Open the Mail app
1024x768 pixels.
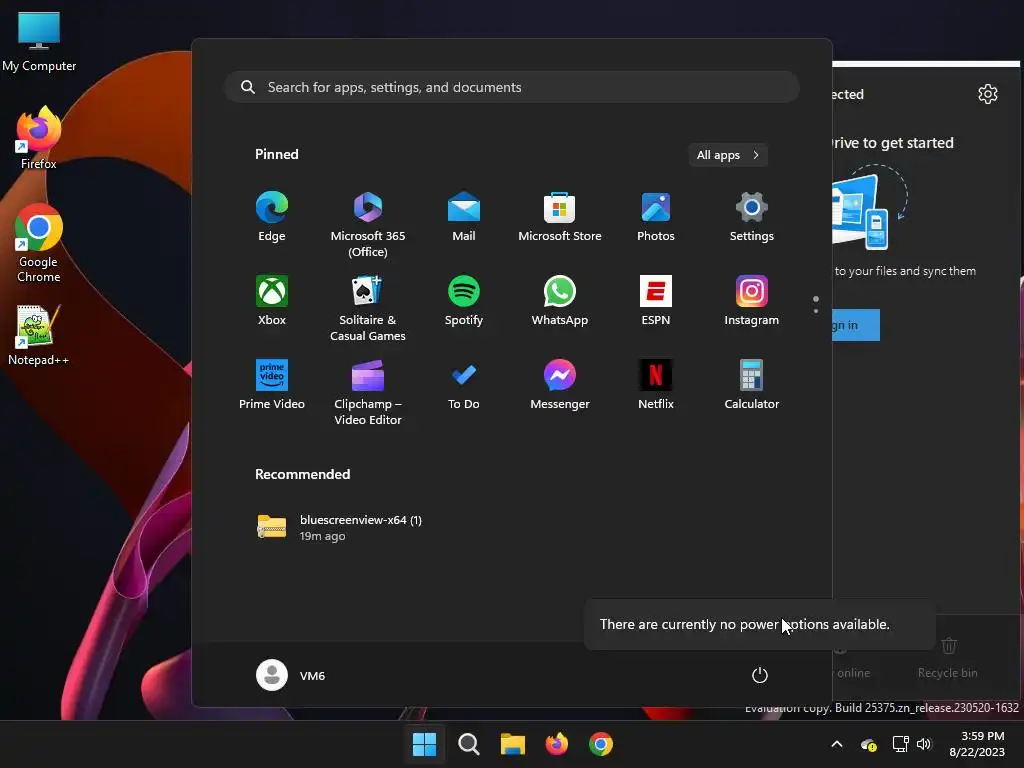464,217
